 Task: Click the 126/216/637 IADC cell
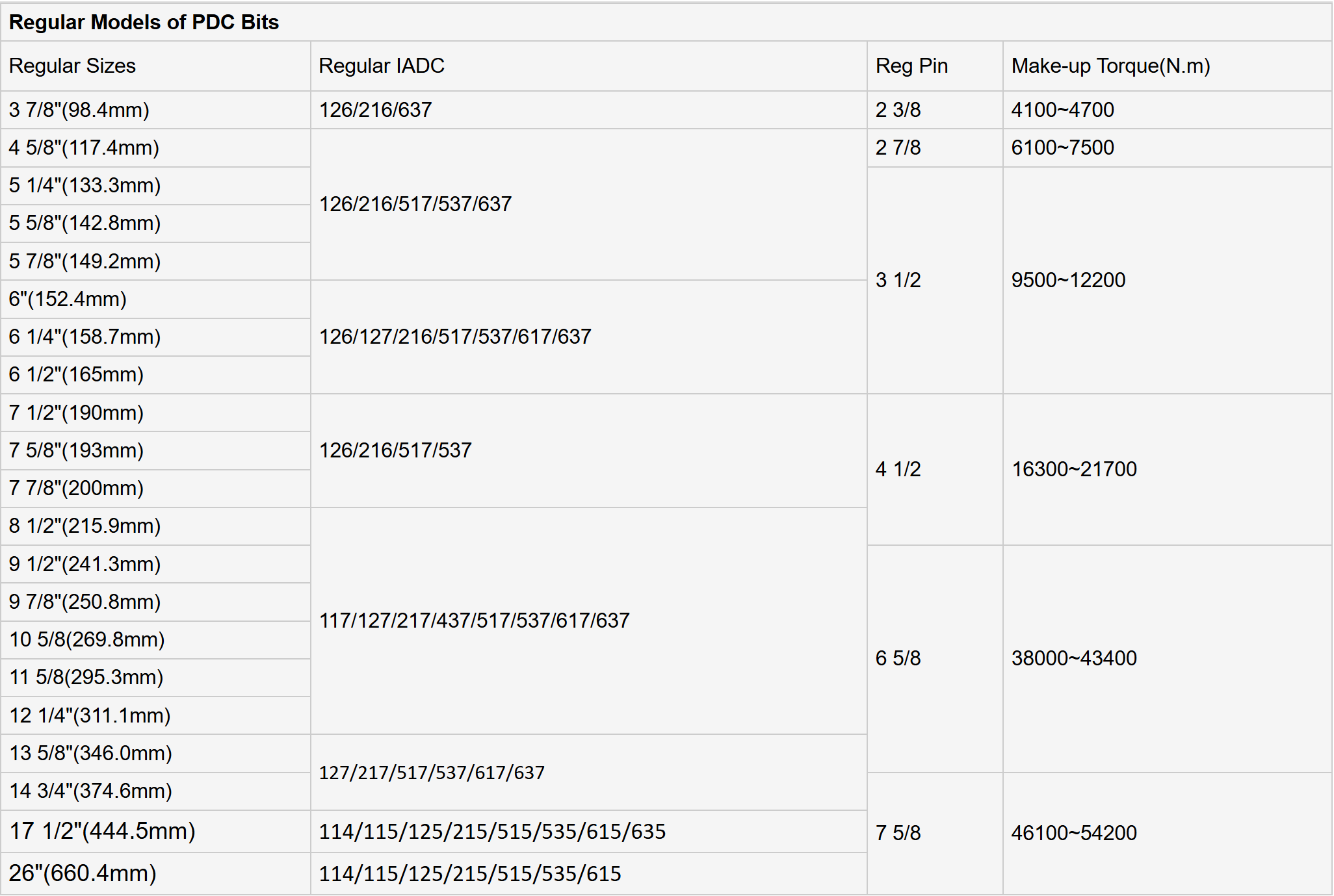(375, 110)
